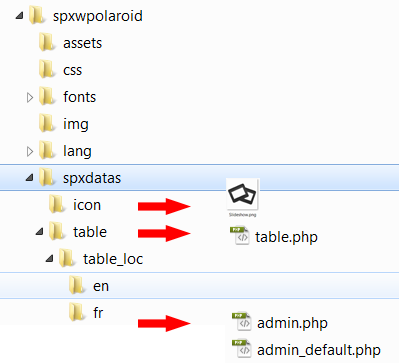
Task: Click the admin_default.php file icon
Action: tap(241, 348)
